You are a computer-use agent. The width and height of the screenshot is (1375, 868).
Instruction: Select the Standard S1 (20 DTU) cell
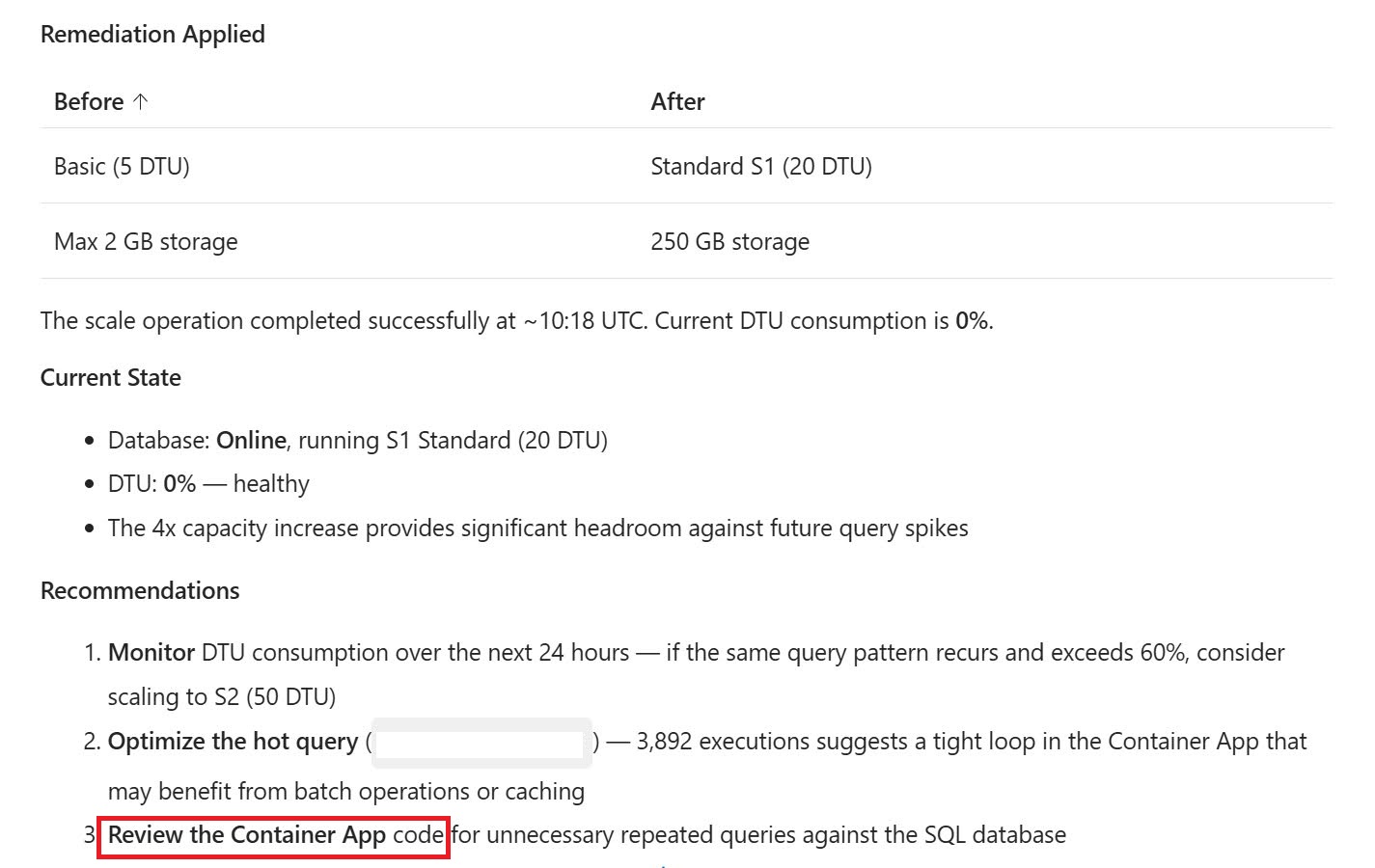pyautogui.click(x=760, y=166)
